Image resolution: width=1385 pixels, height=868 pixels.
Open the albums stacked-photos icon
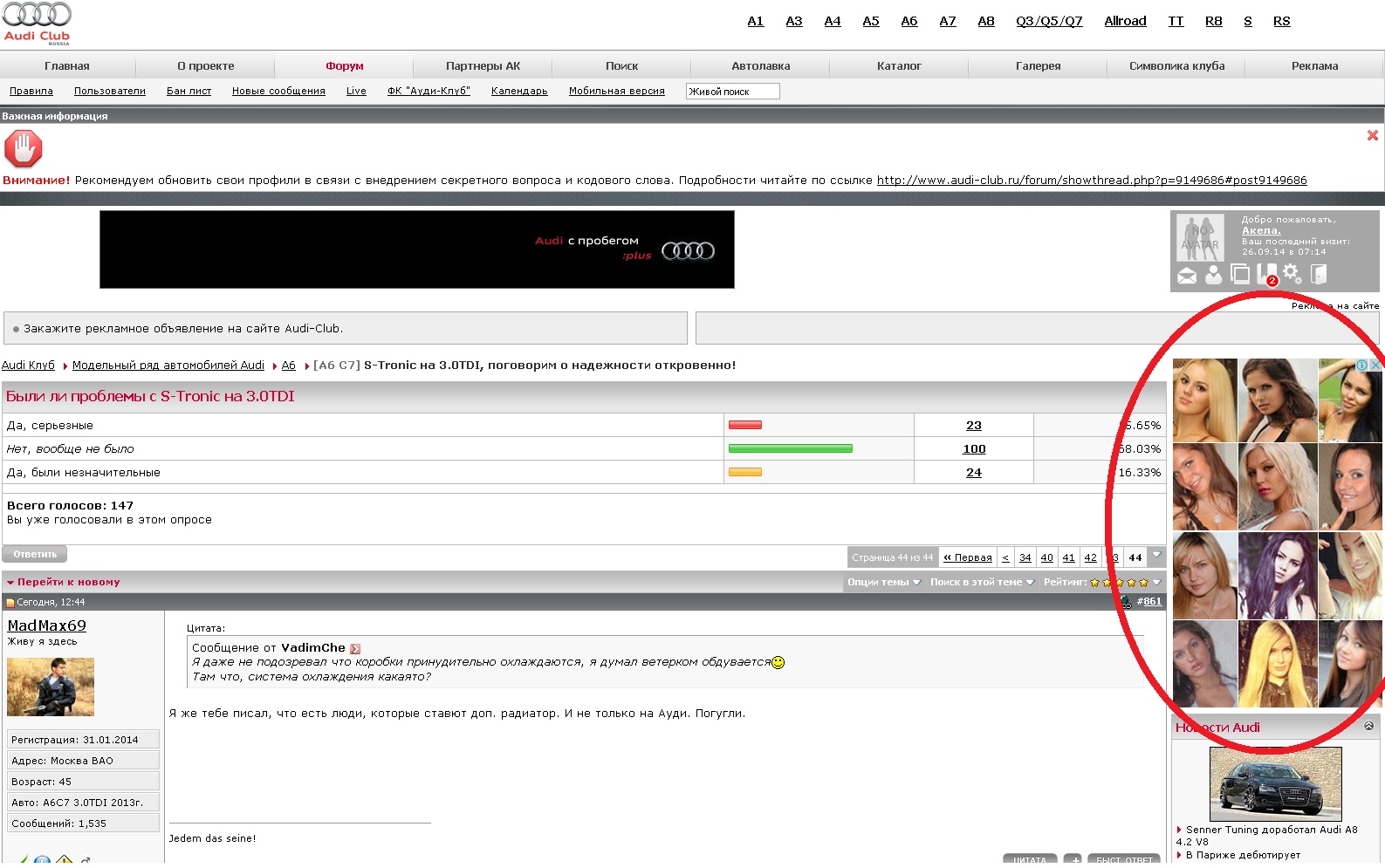1240,274
